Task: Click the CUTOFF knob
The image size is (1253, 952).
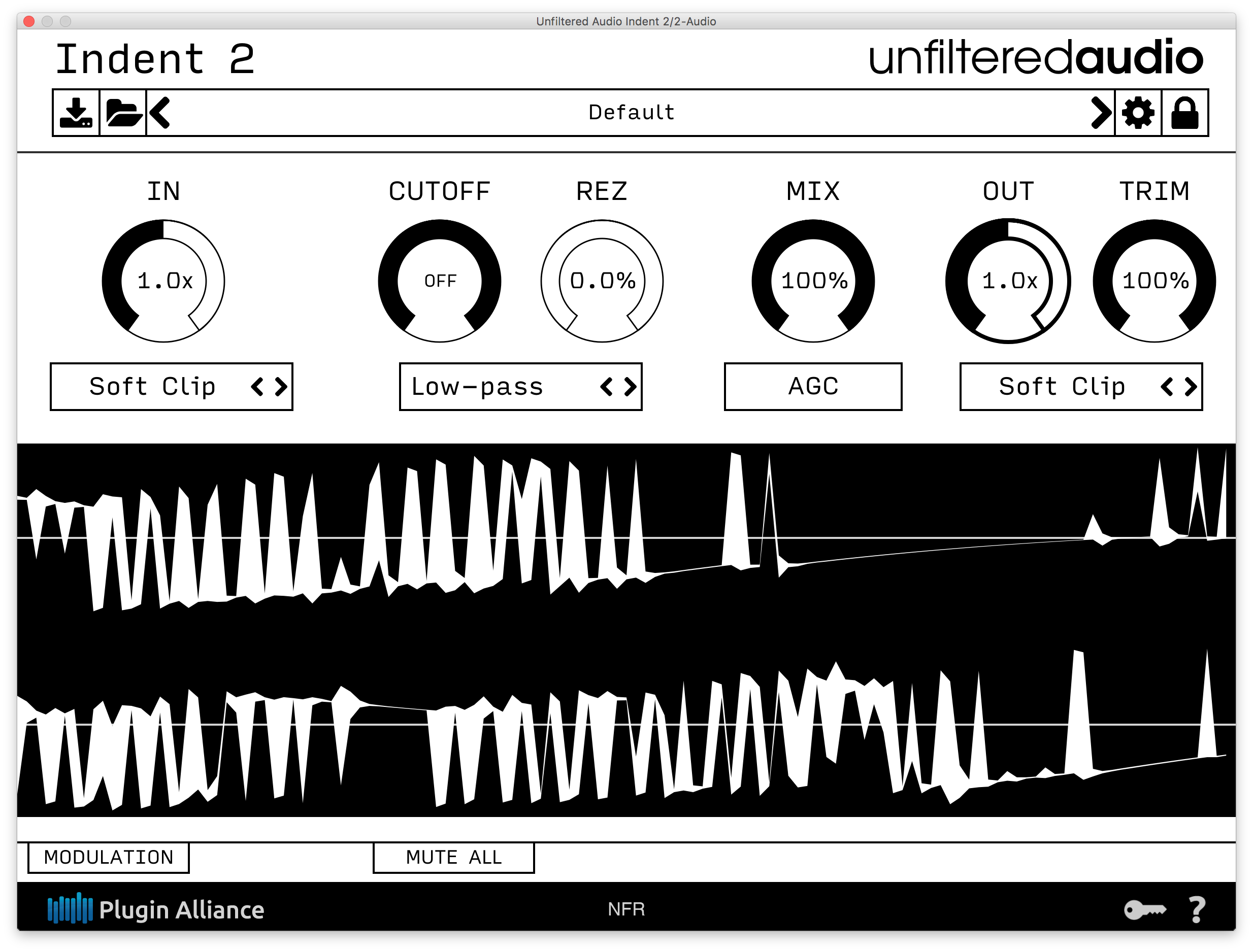Action: tap(439, 281)
